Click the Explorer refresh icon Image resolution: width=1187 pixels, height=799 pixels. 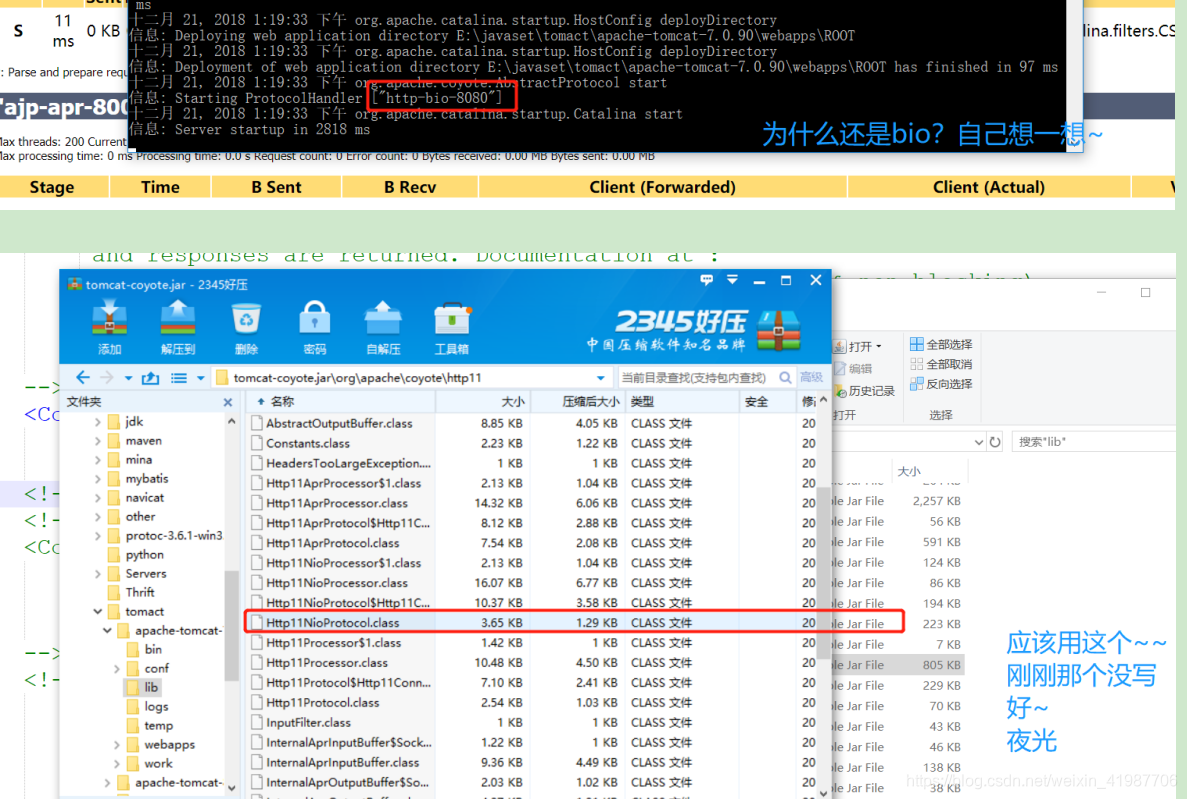pos(995,442)
